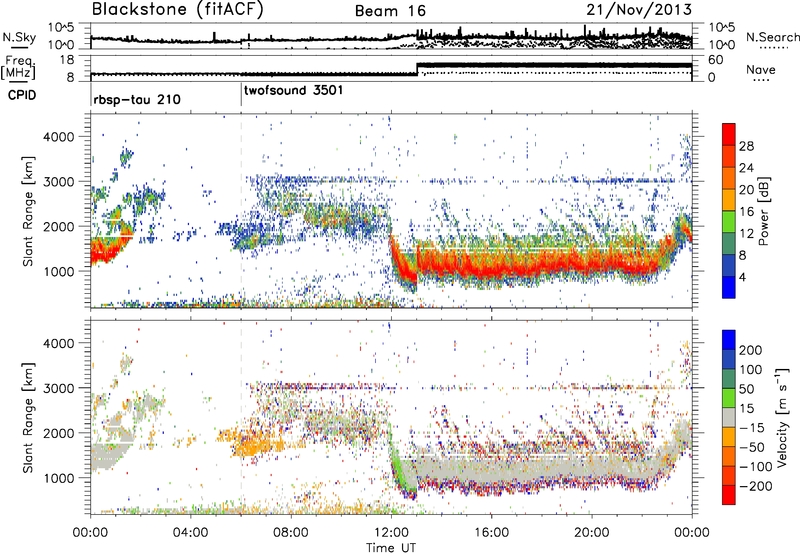Click the "2000" tick of the Power panel
800x554 pixels.
[x=58, y=226]
